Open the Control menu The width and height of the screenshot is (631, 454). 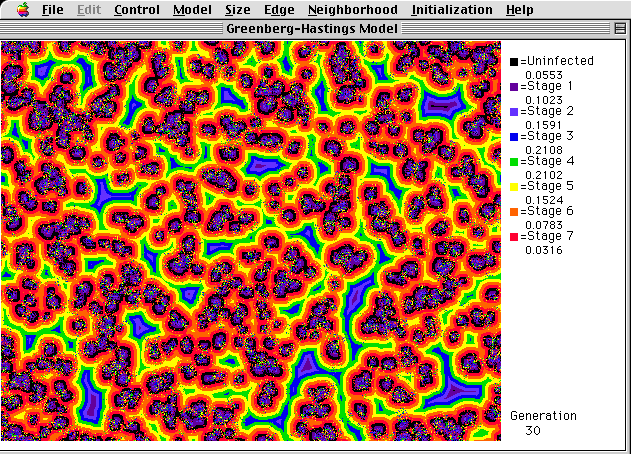click(x=136, y=10)
